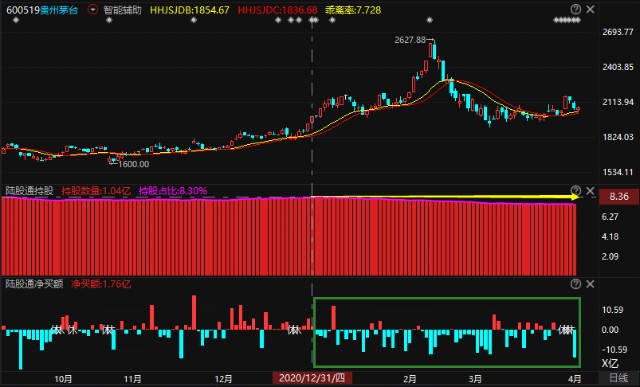Screen dimensions: 640x387
Task: Click the 陆股通净买额 panel title
Action: click(34, 284)
